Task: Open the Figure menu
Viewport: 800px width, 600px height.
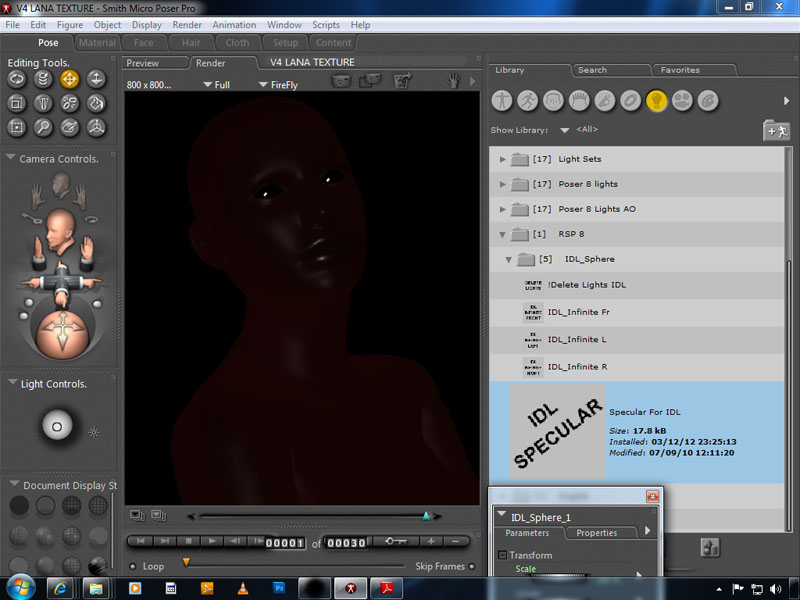Action: [x=70, y=25]
